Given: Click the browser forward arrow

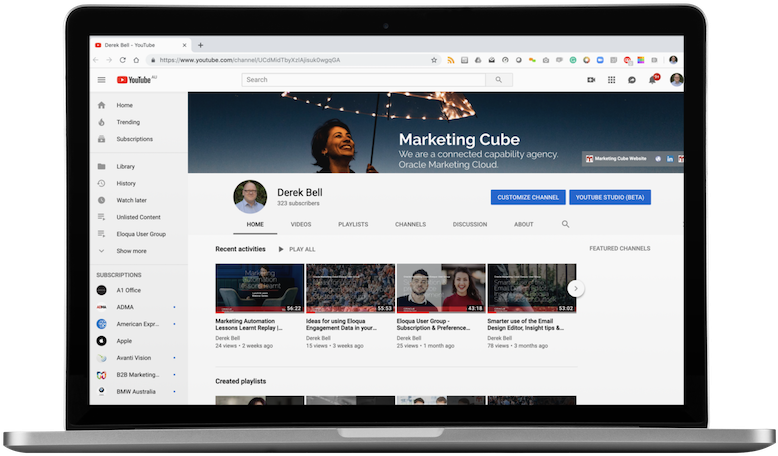Looking at the screenshot, I should (109, 60).
